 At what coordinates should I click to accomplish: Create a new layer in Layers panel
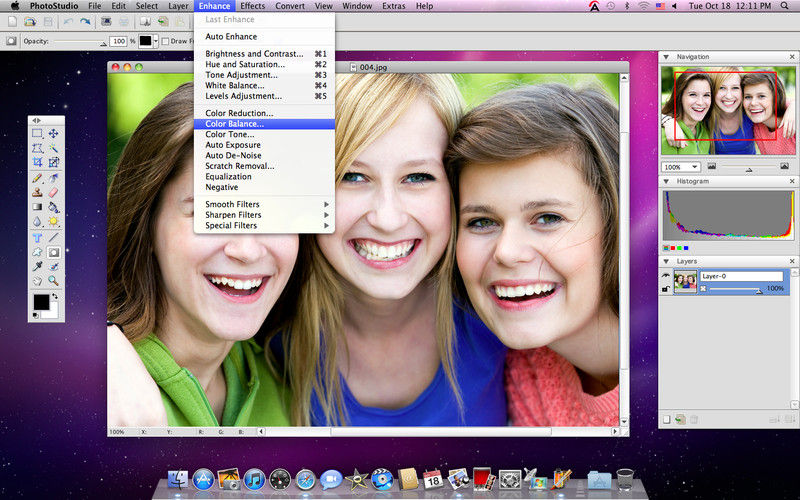[x=667, y=419]
